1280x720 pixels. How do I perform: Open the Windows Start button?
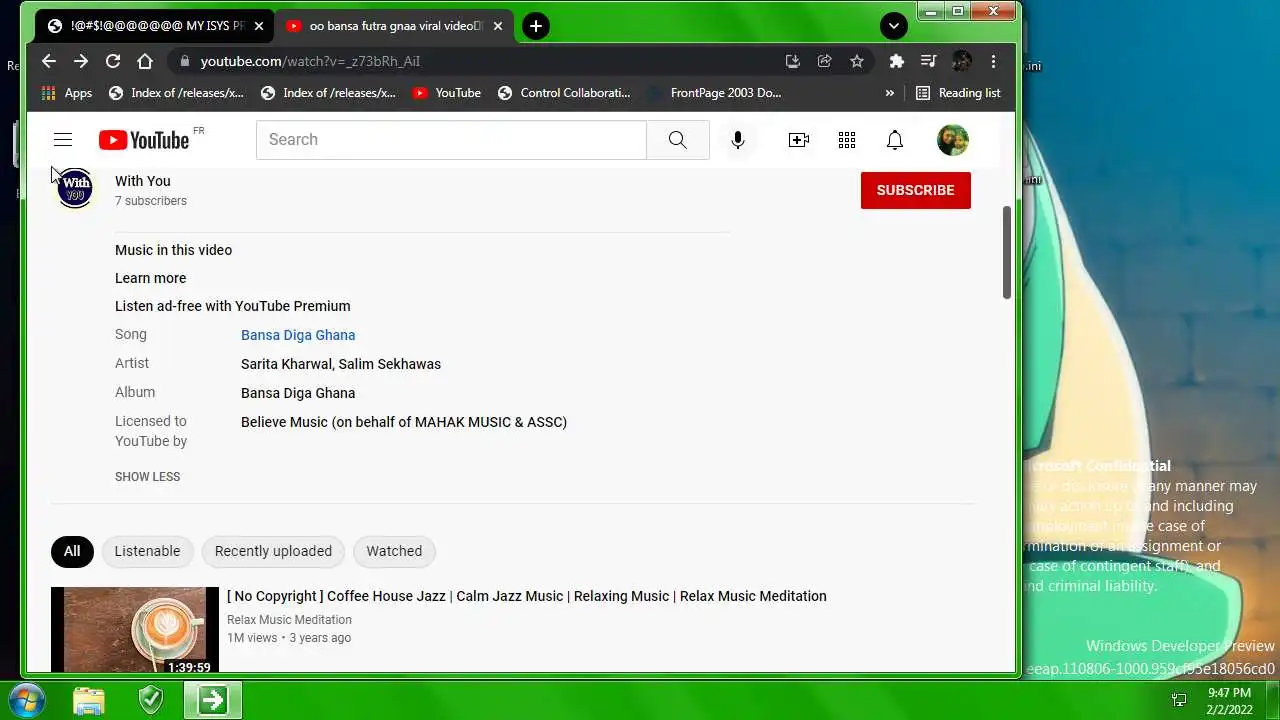coord(26,700)
